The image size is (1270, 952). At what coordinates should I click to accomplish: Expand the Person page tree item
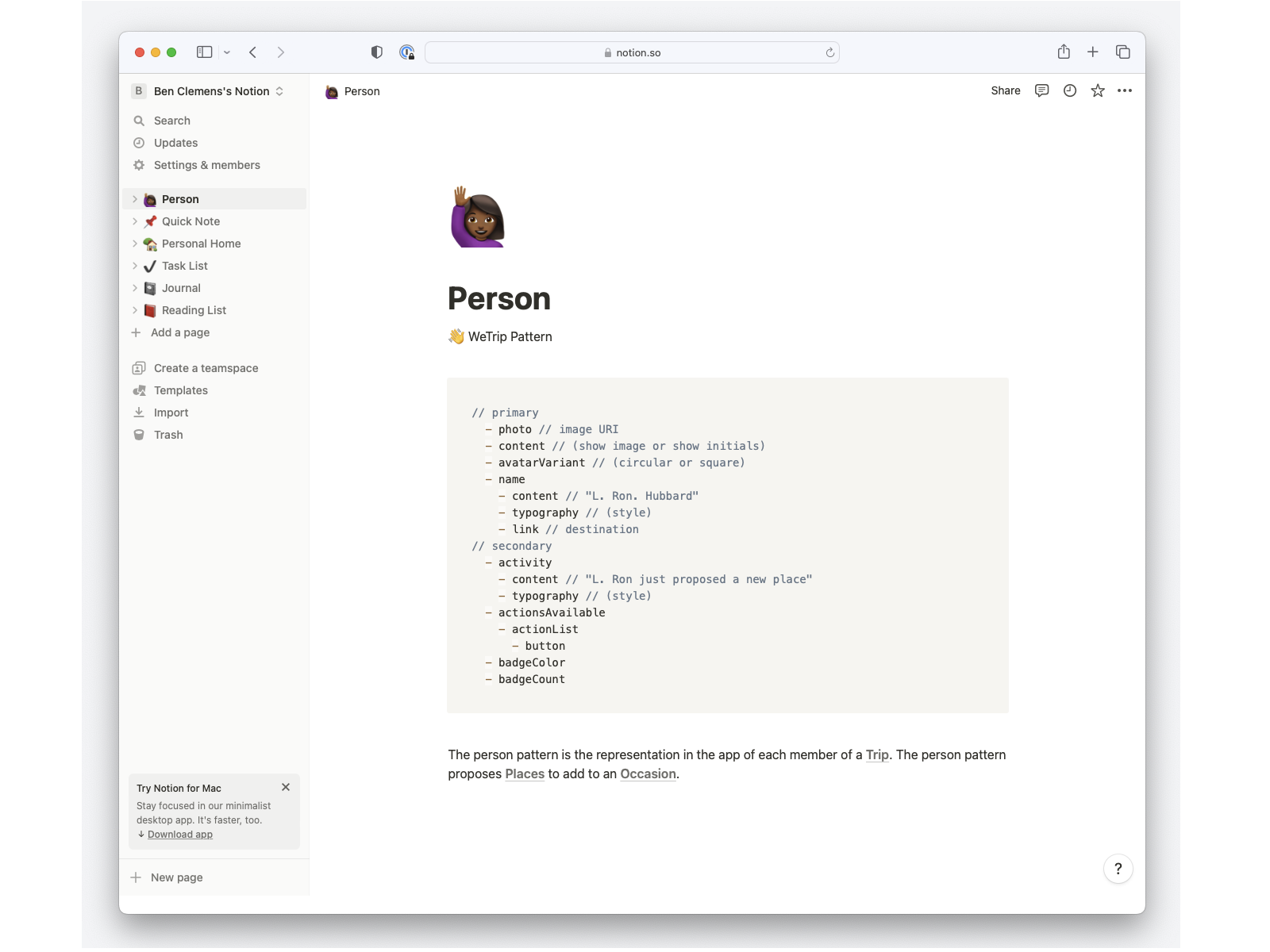(x=135, y=199)
